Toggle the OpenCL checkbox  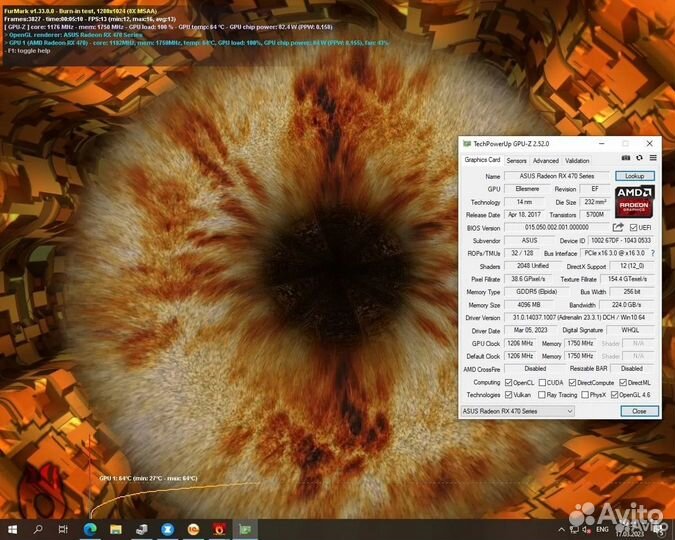click(508, 382)
